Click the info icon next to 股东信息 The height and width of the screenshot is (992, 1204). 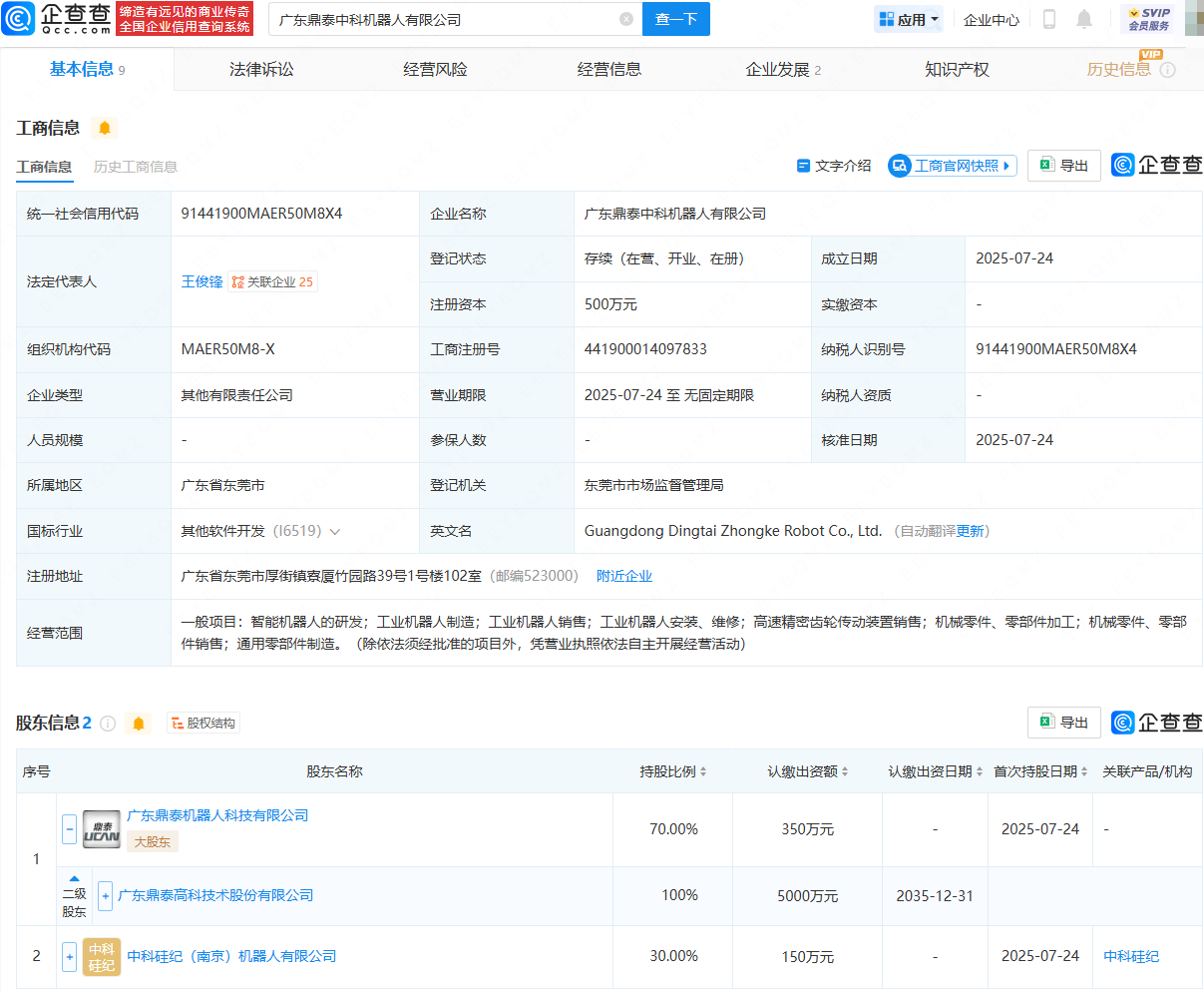click(x=108, y=724)
